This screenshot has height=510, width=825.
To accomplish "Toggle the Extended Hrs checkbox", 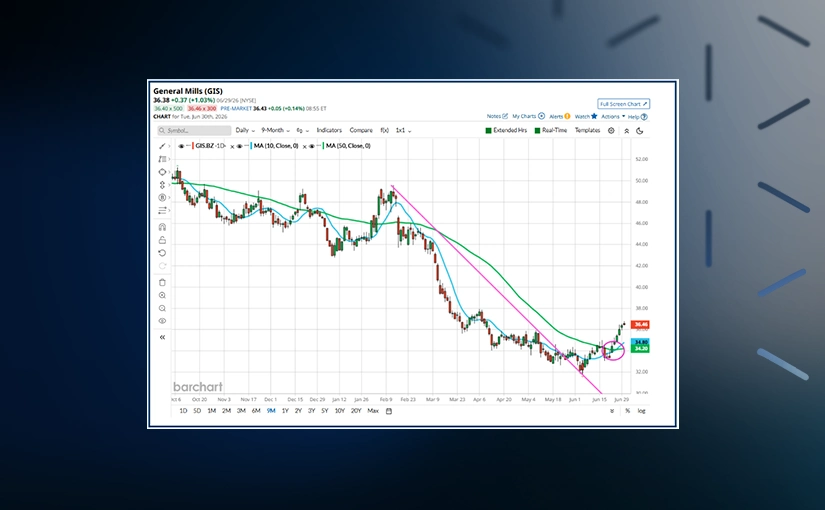I will 488,131.
